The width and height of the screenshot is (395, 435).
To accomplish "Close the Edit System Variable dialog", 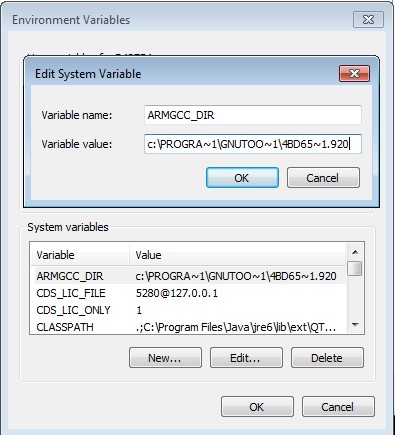I will pos(354,73).
